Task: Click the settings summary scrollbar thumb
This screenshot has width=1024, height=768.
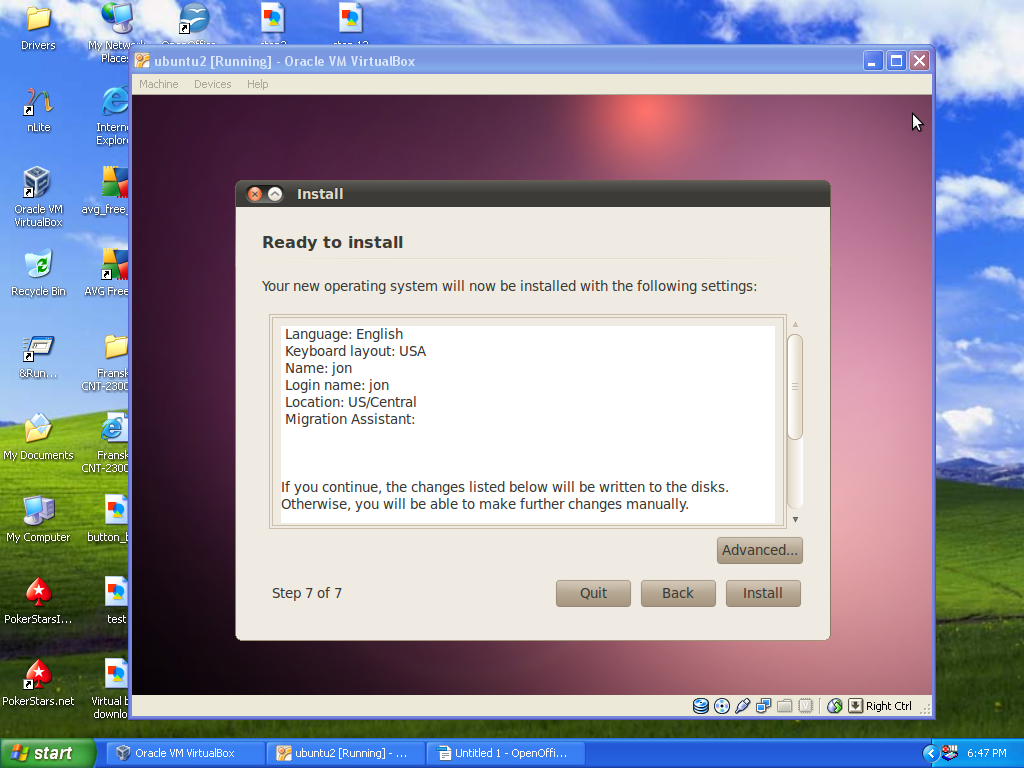Action: [x=795, y=387]
